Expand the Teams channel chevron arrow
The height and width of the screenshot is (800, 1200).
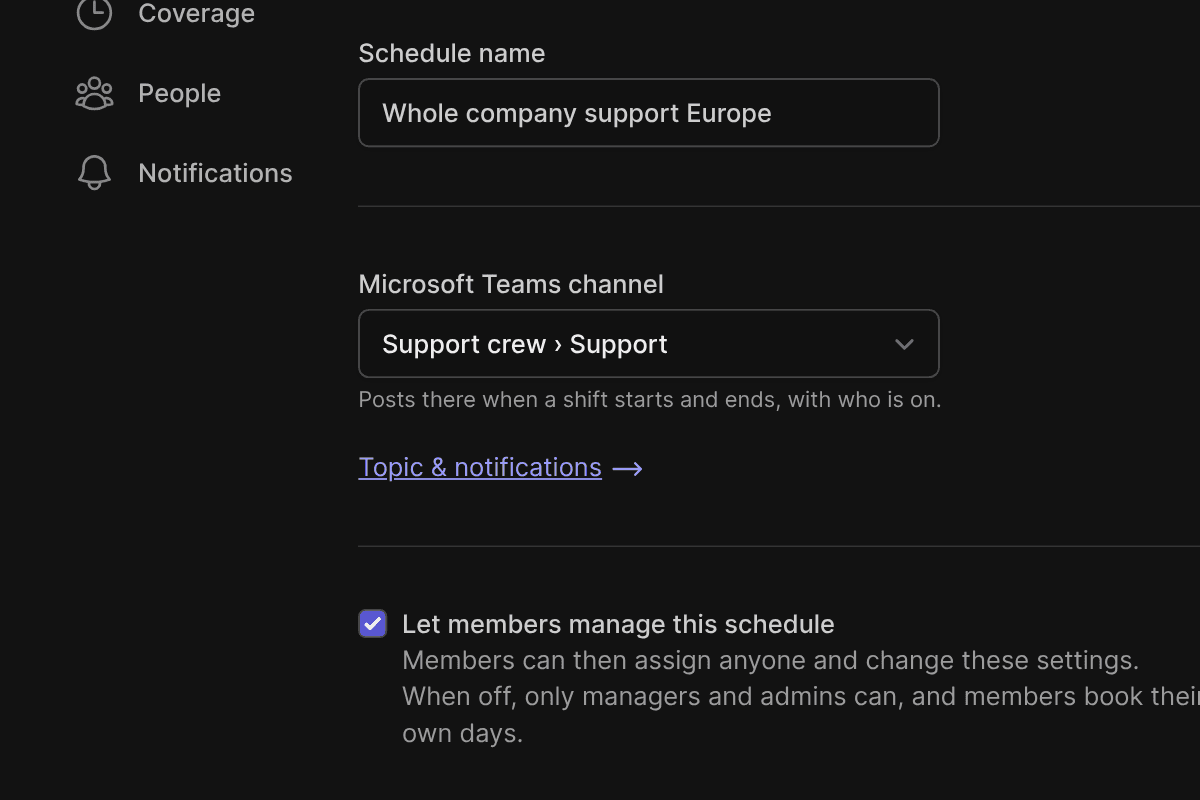904,344
